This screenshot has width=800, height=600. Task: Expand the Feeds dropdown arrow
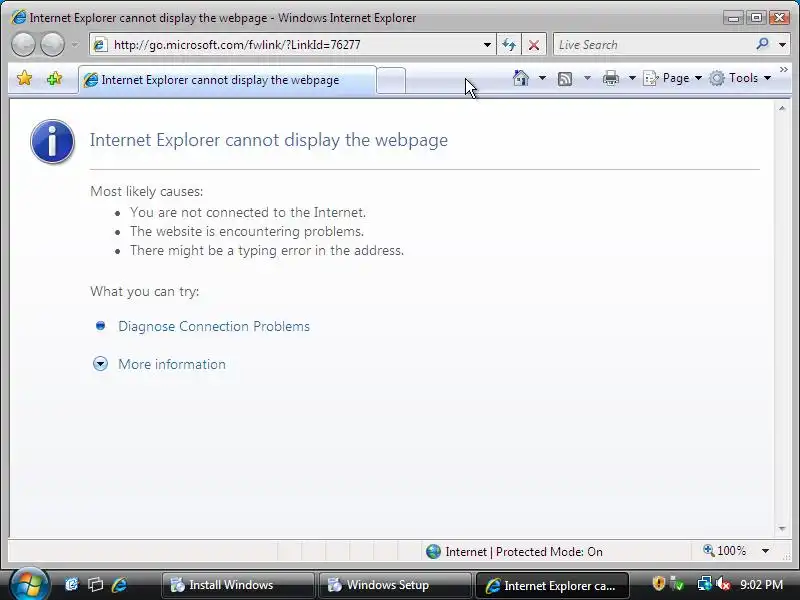pyautogui.click(x=587, y=78)
